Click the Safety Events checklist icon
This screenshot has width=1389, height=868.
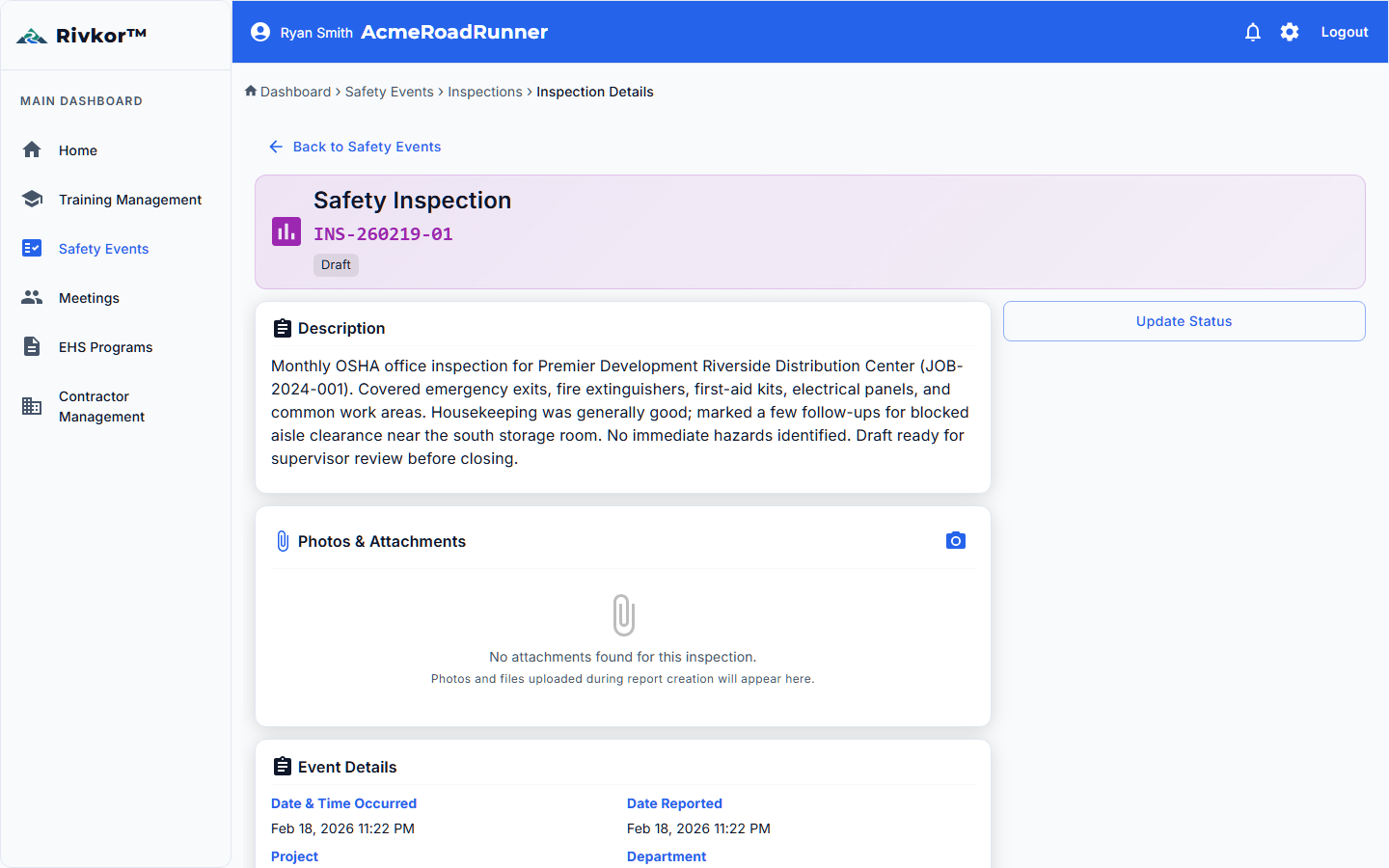click(32, 248)
